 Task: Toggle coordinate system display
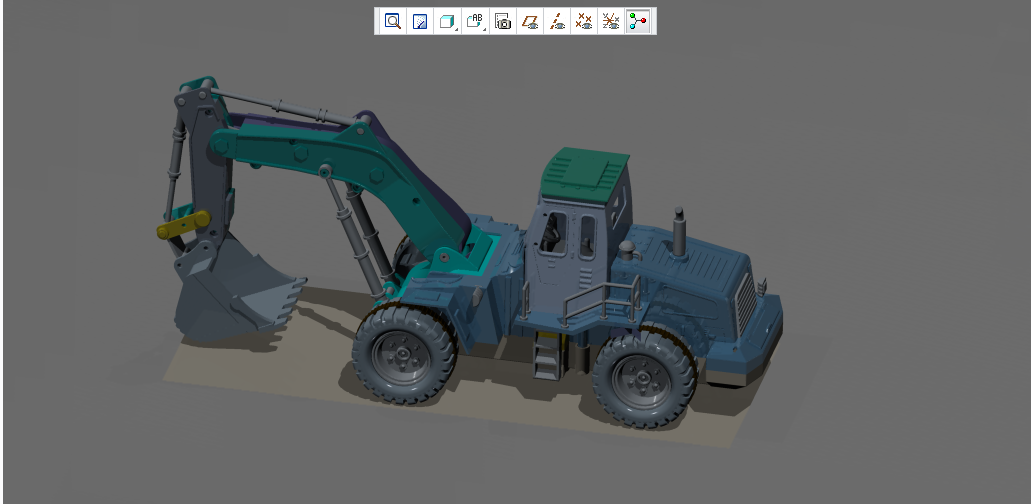[611, 22]
